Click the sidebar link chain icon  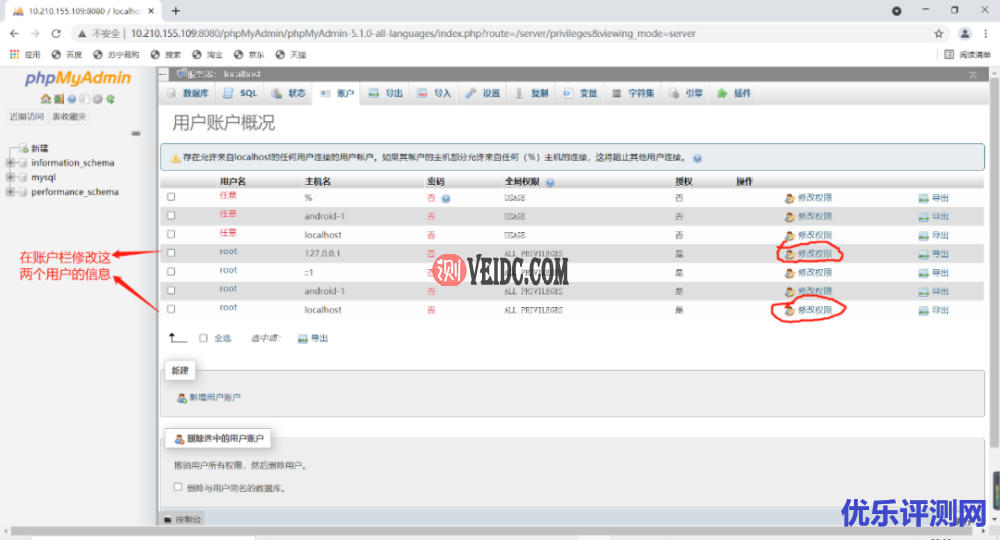click(x=136, y=133)
